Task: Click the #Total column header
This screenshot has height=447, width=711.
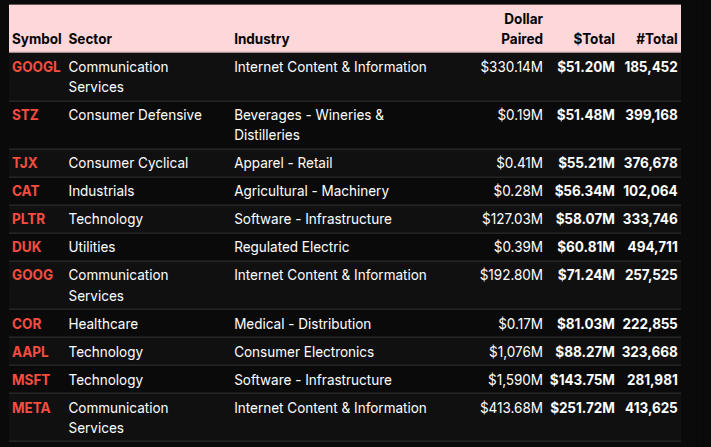Action: [x=657, y=39]
